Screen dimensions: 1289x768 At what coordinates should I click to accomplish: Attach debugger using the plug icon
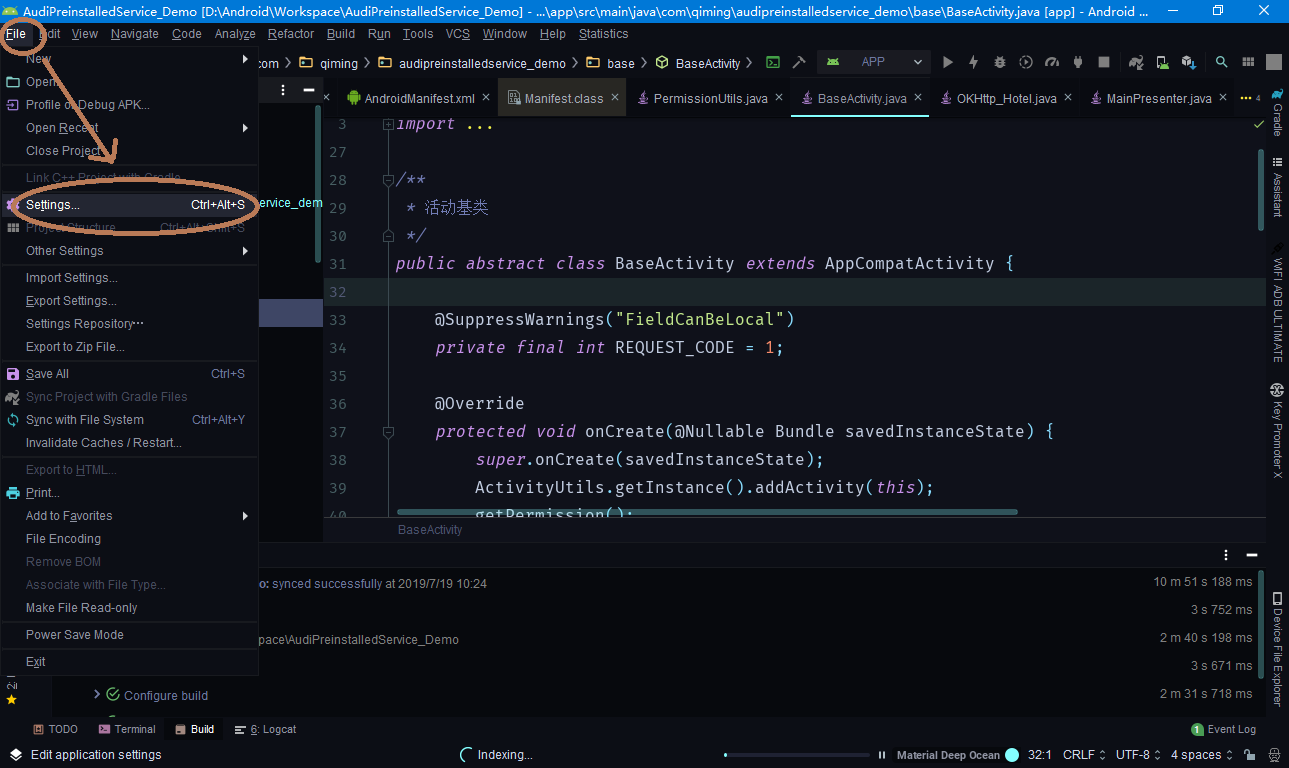pos(1078,61)
